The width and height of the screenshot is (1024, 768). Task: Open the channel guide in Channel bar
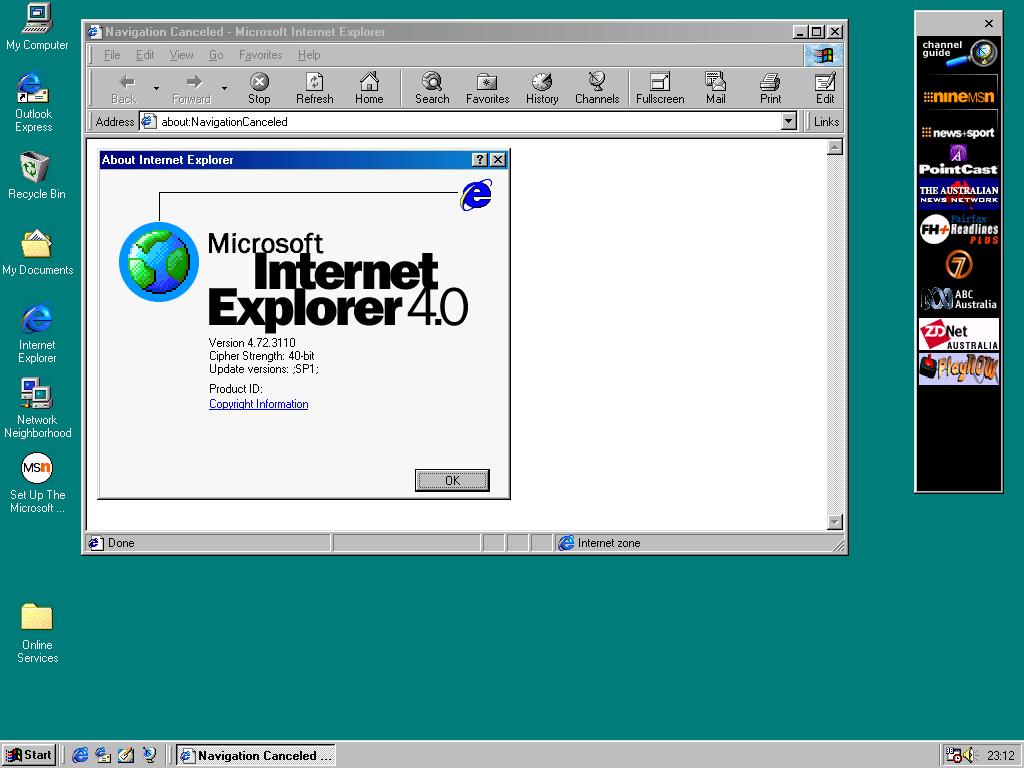tap(959, 53)
